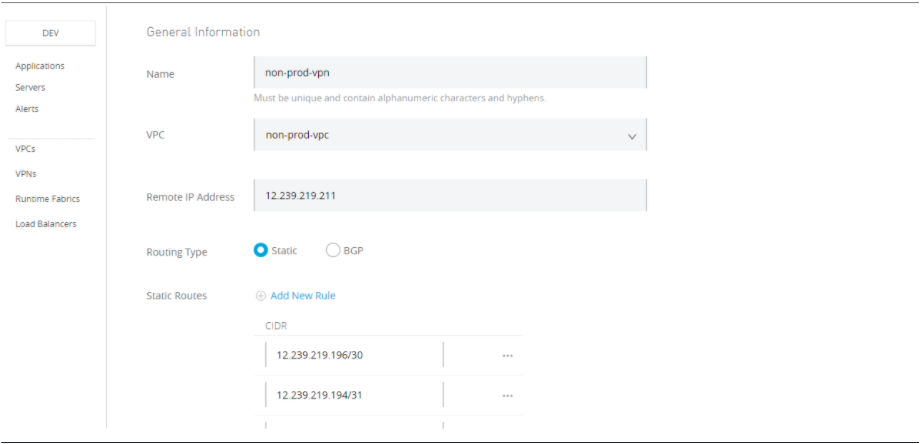921x444 pixels.
Task: Edit the 12.239.219.194/31 CIDR field
Action: click(x=353, y=396)
